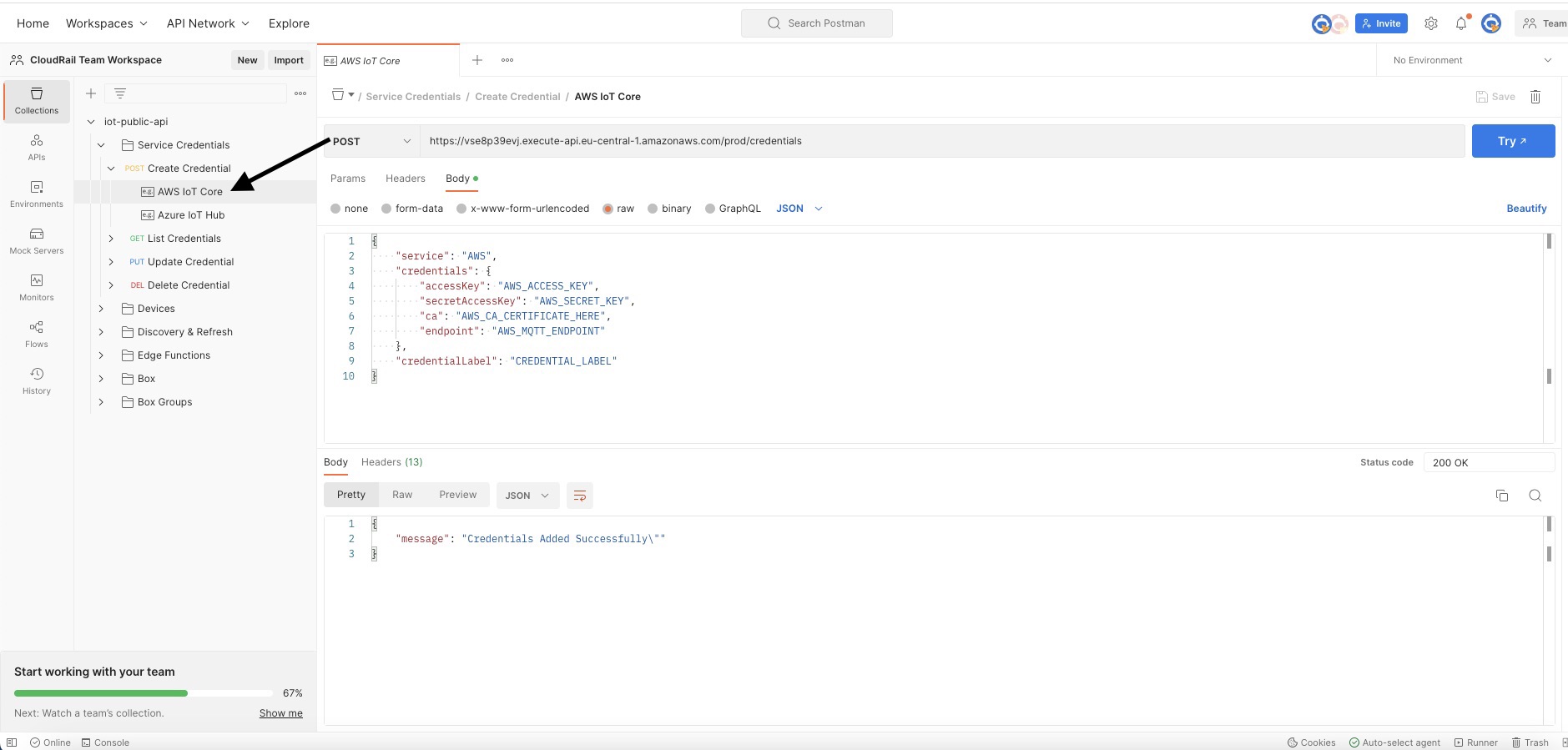
Task: Open collections sidebar more options ellipsis
Action: [300, 93]
